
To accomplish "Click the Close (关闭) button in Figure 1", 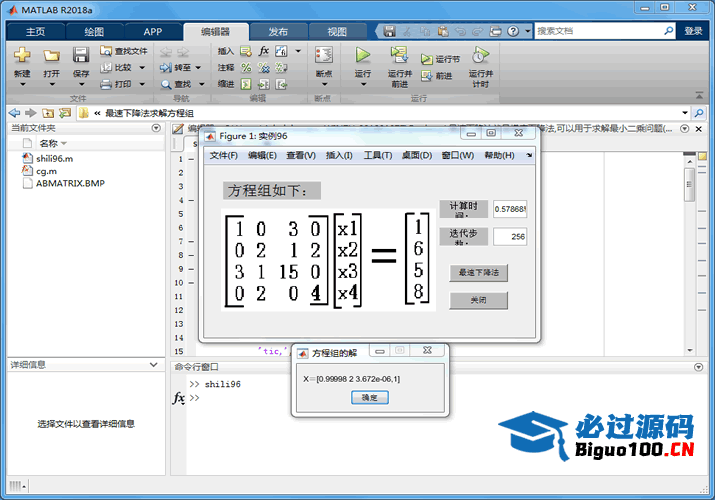I will 478,300.
